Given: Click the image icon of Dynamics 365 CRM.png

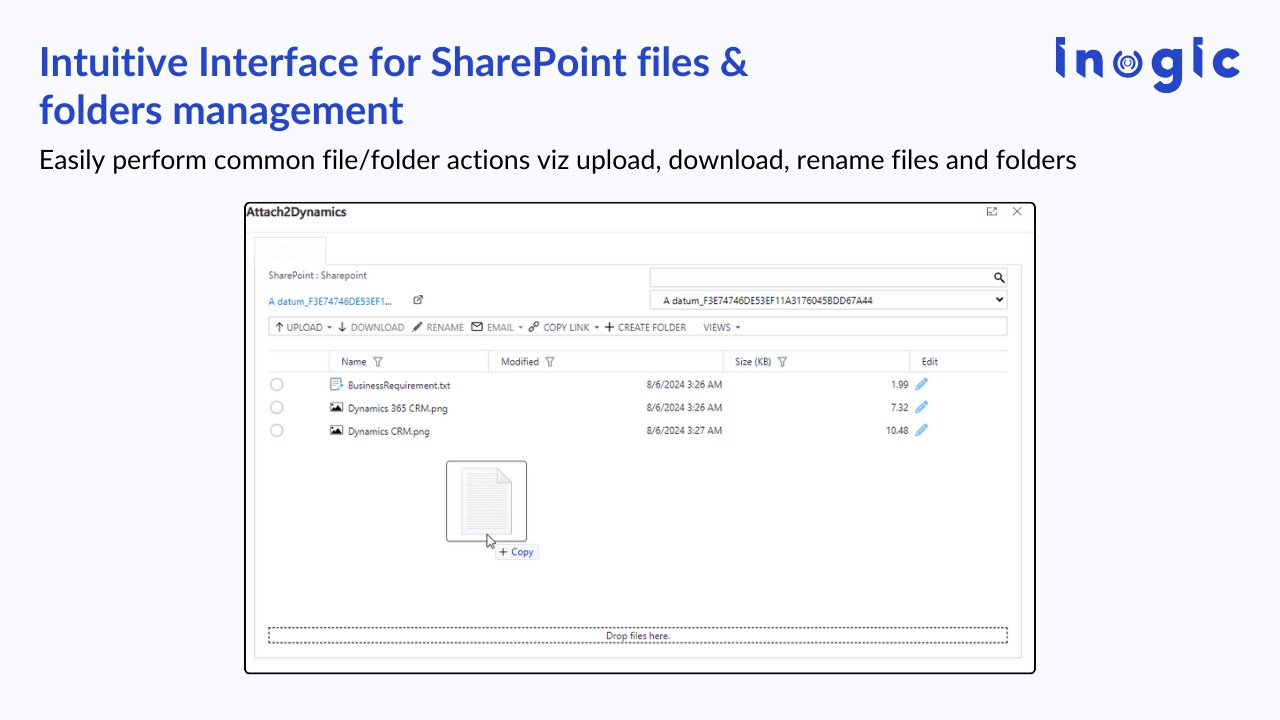Looking at the screenshot, I should pyautogui.click(x=336, y=407).
